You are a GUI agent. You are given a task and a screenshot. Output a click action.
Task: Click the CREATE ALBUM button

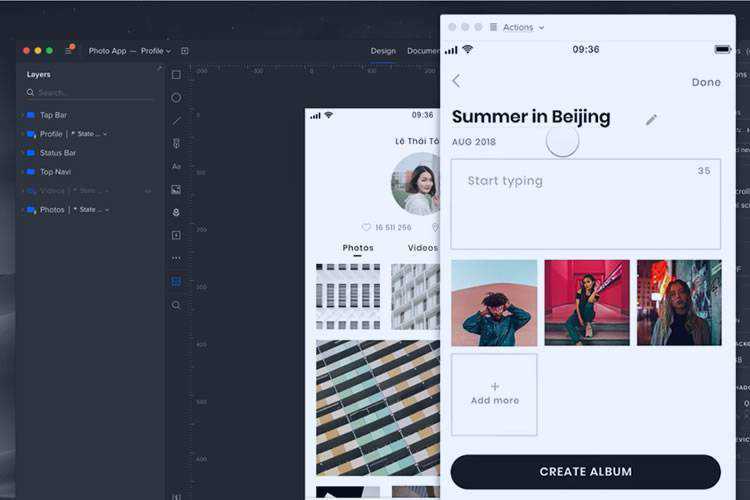tap(585, 472)
